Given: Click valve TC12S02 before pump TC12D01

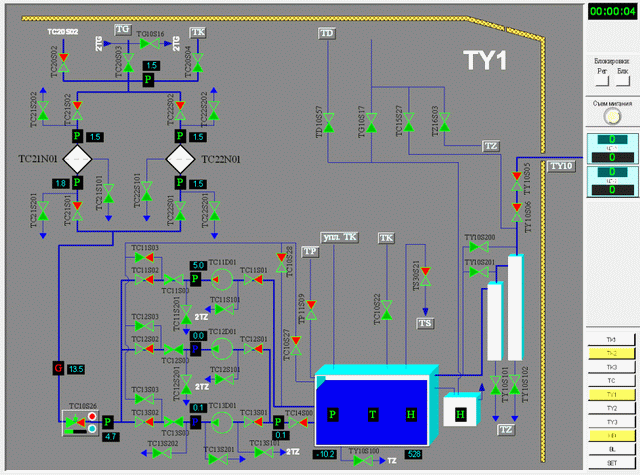Looking at the screenshot, I should (144, 349).
